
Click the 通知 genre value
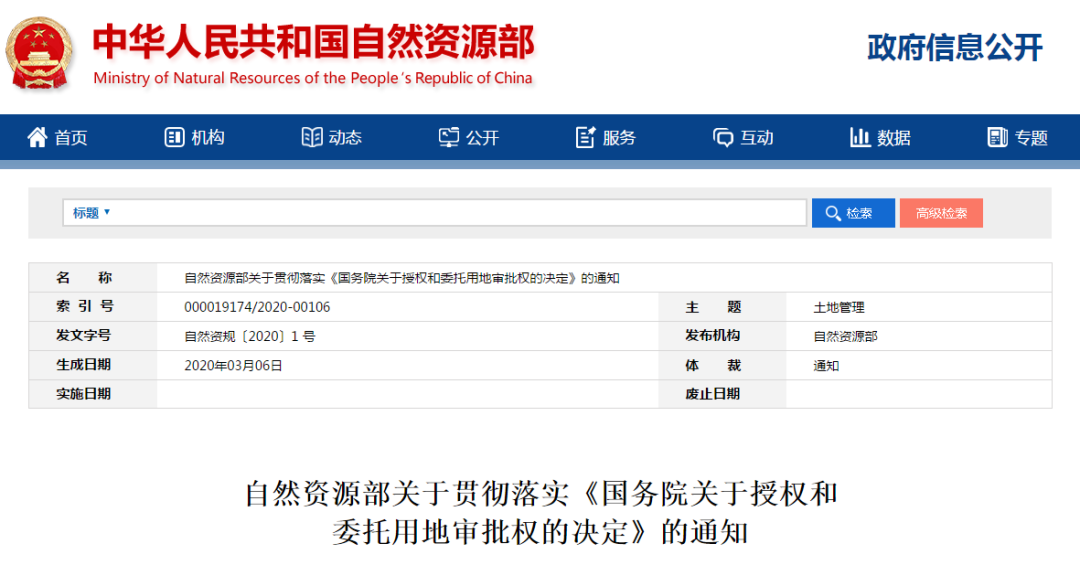[826, 365]
